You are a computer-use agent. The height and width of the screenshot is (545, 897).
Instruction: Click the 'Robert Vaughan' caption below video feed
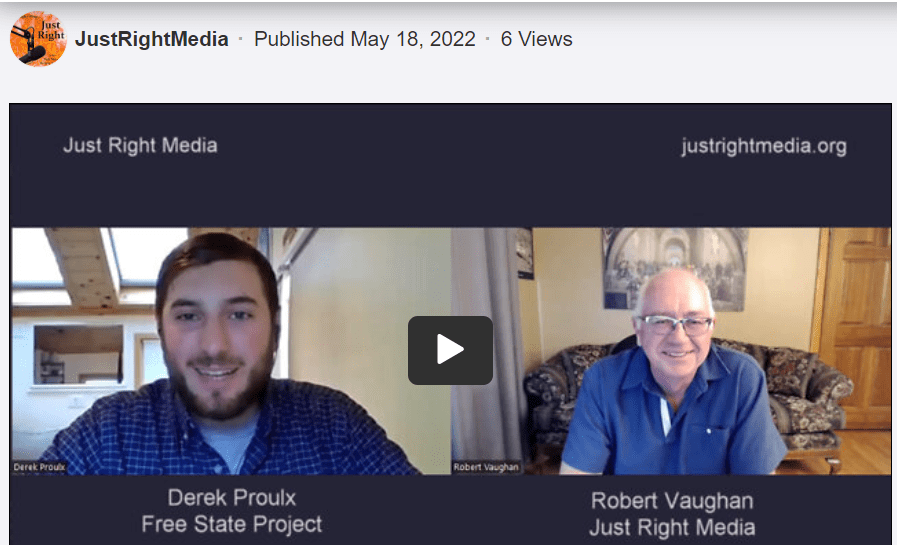[x=672, y=501]
